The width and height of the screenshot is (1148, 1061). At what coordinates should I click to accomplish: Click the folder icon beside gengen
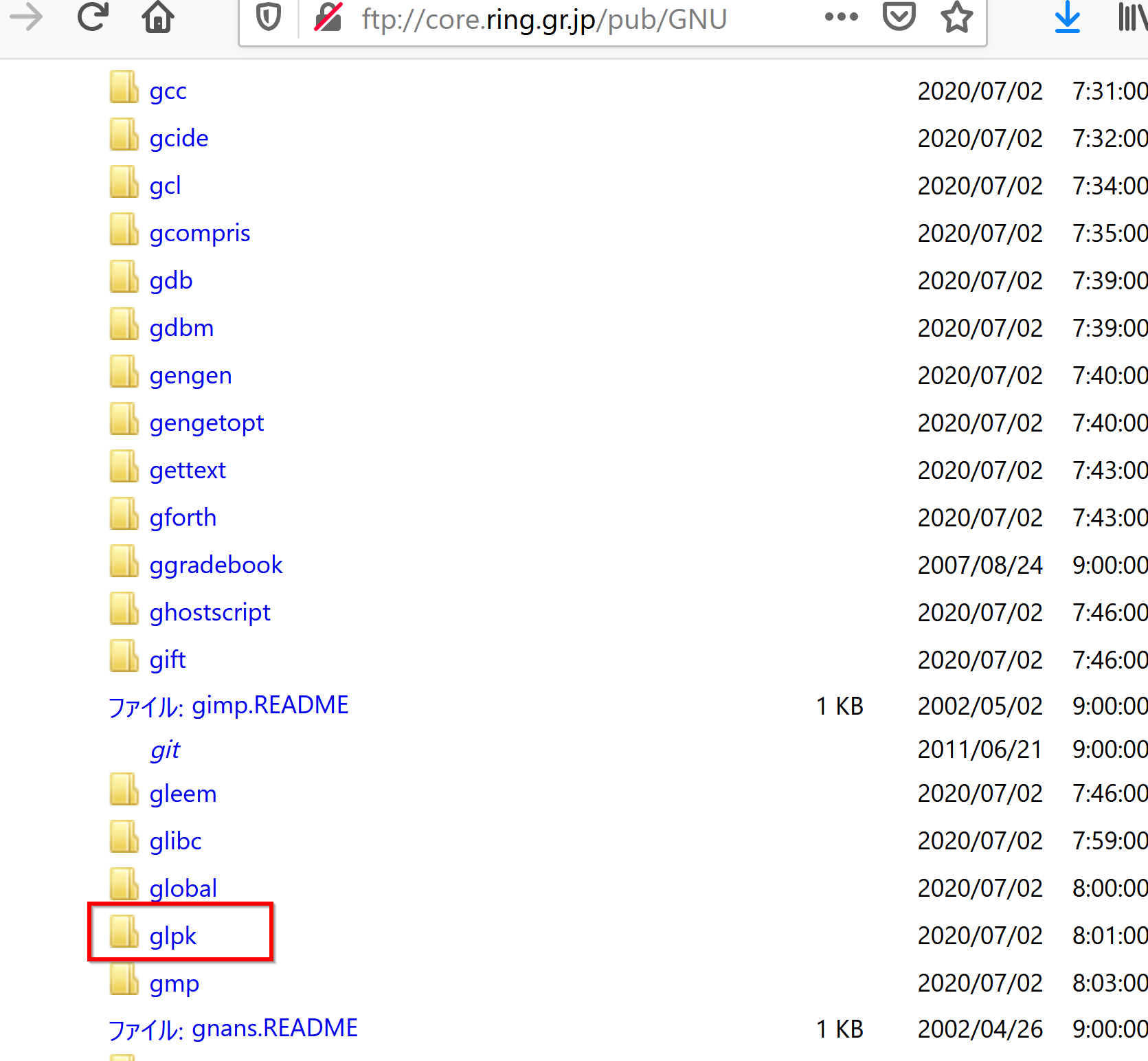(x=124, y=372)
